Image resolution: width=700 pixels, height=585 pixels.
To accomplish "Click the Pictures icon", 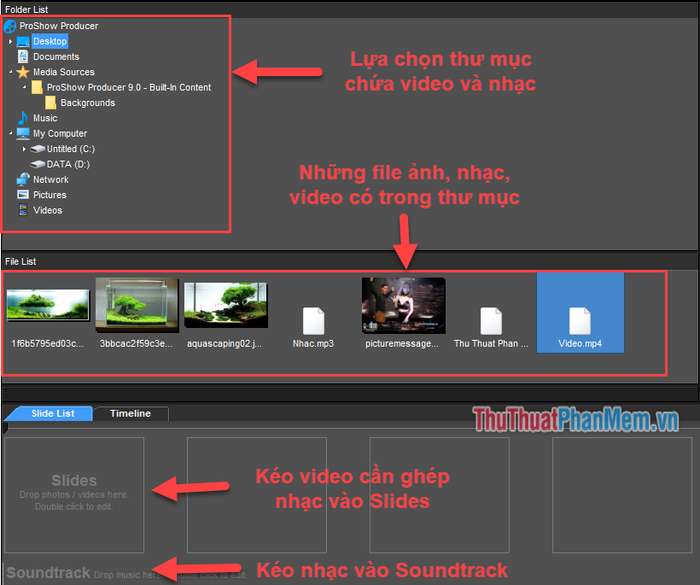I will 23,195.
